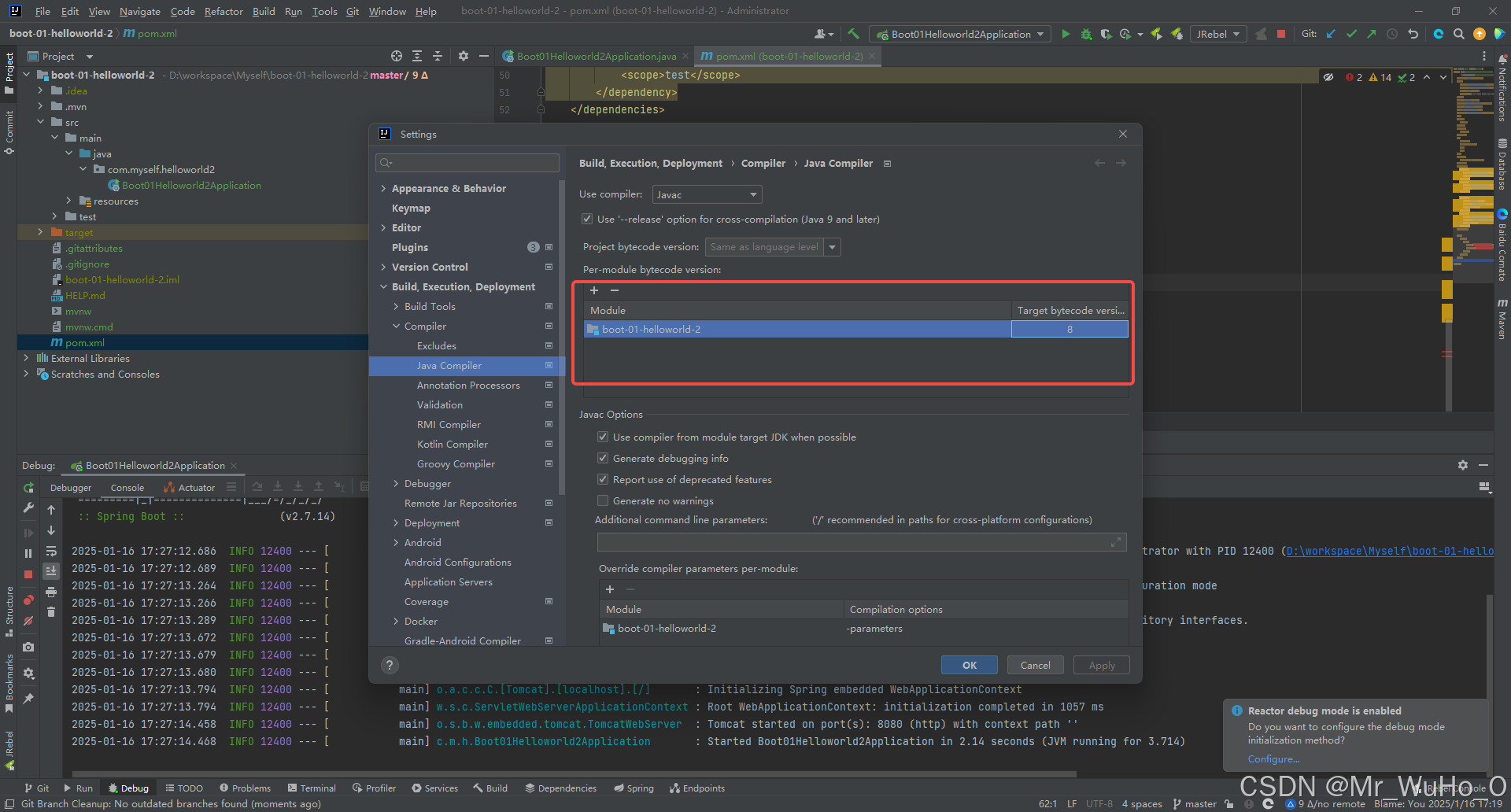This screenshot has height=812, width=1511.
Task: Click the Debug bug icon in toolbar
Action: [1086, 34]
